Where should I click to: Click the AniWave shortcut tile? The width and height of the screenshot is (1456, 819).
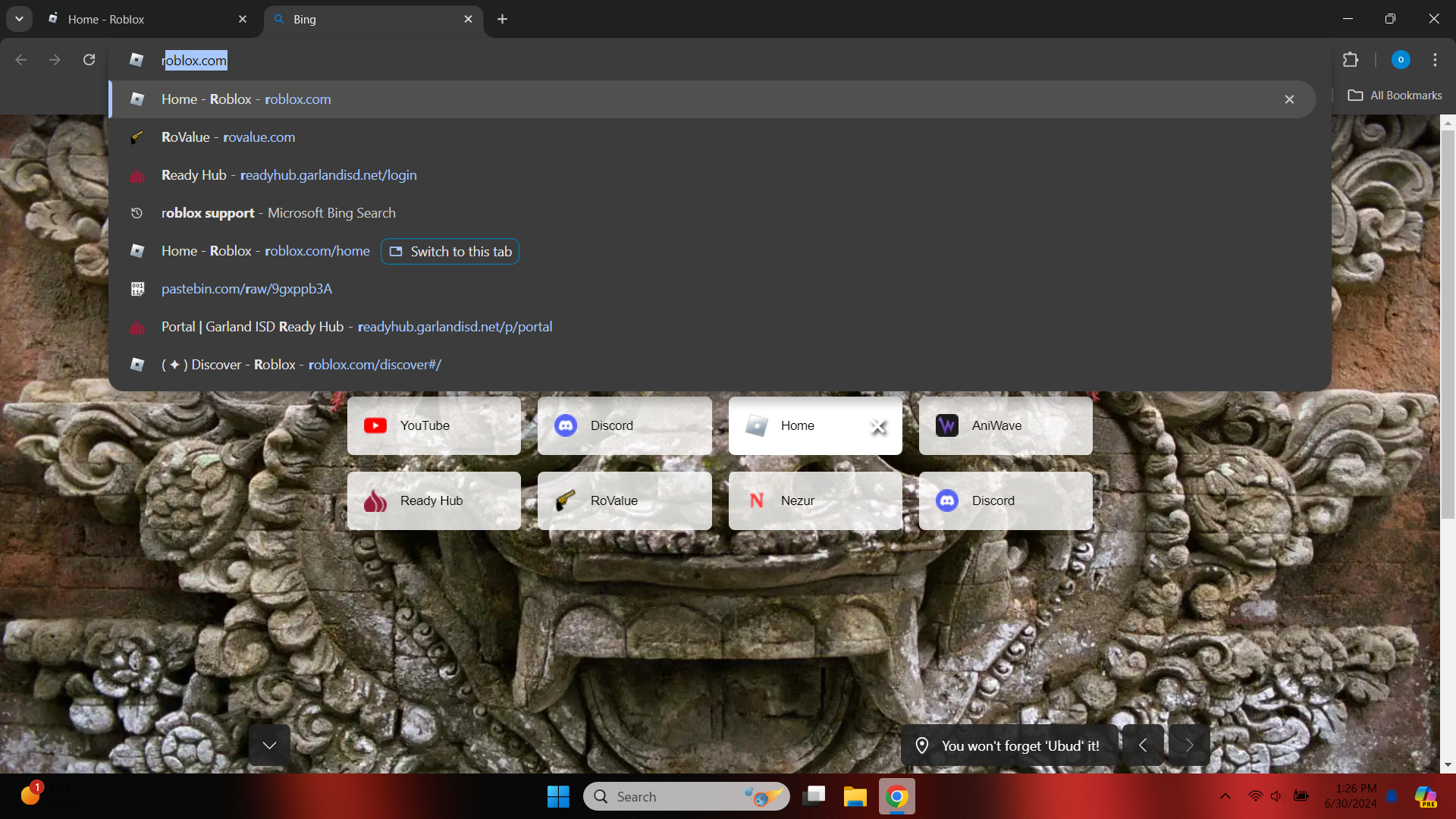(1006, 426)
